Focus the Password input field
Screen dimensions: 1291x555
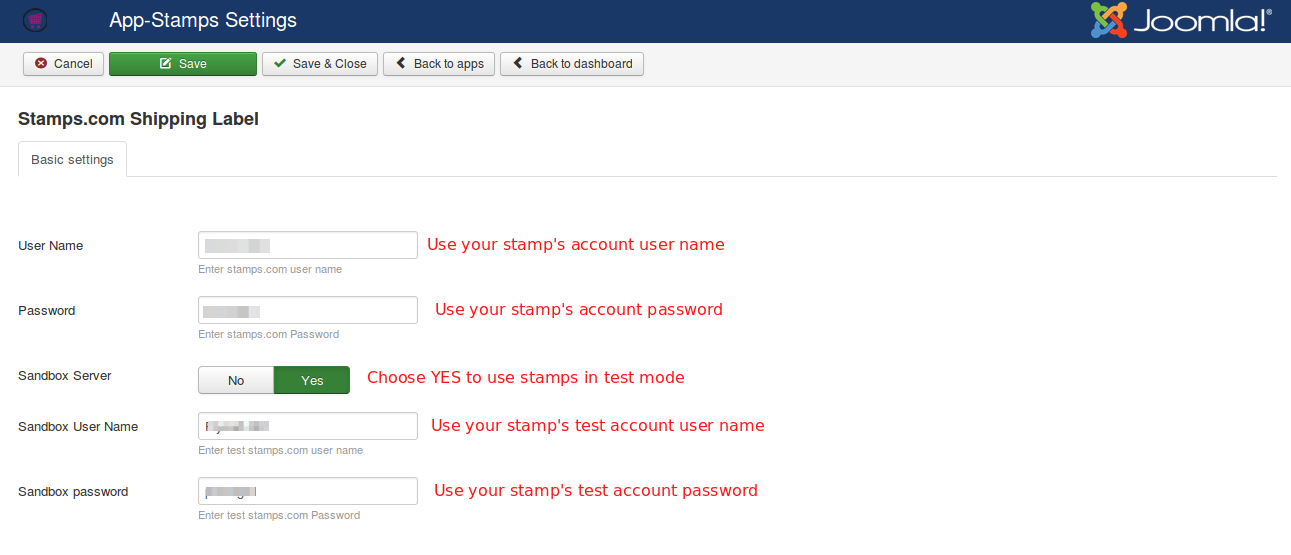tap(308, 310)
